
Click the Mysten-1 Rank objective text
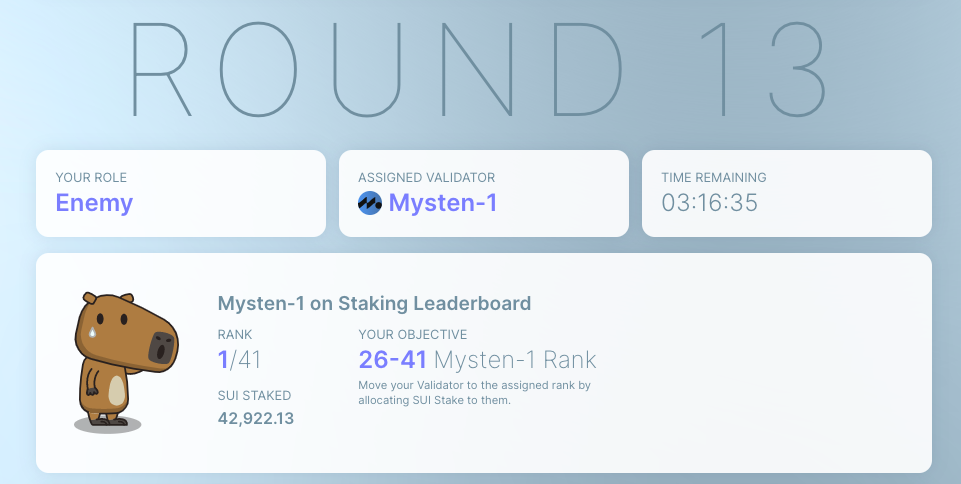click(x=515, y=360)
